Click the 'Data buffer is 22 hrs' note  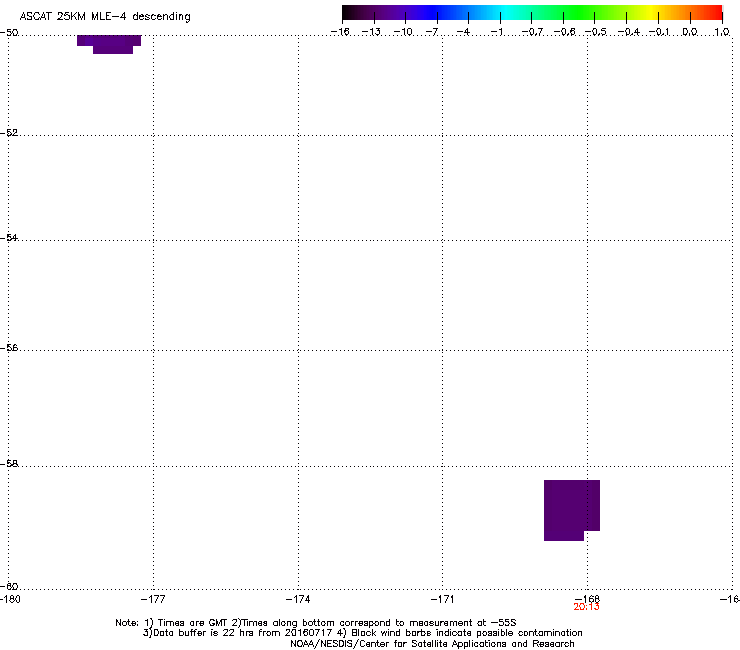[362, 633]
